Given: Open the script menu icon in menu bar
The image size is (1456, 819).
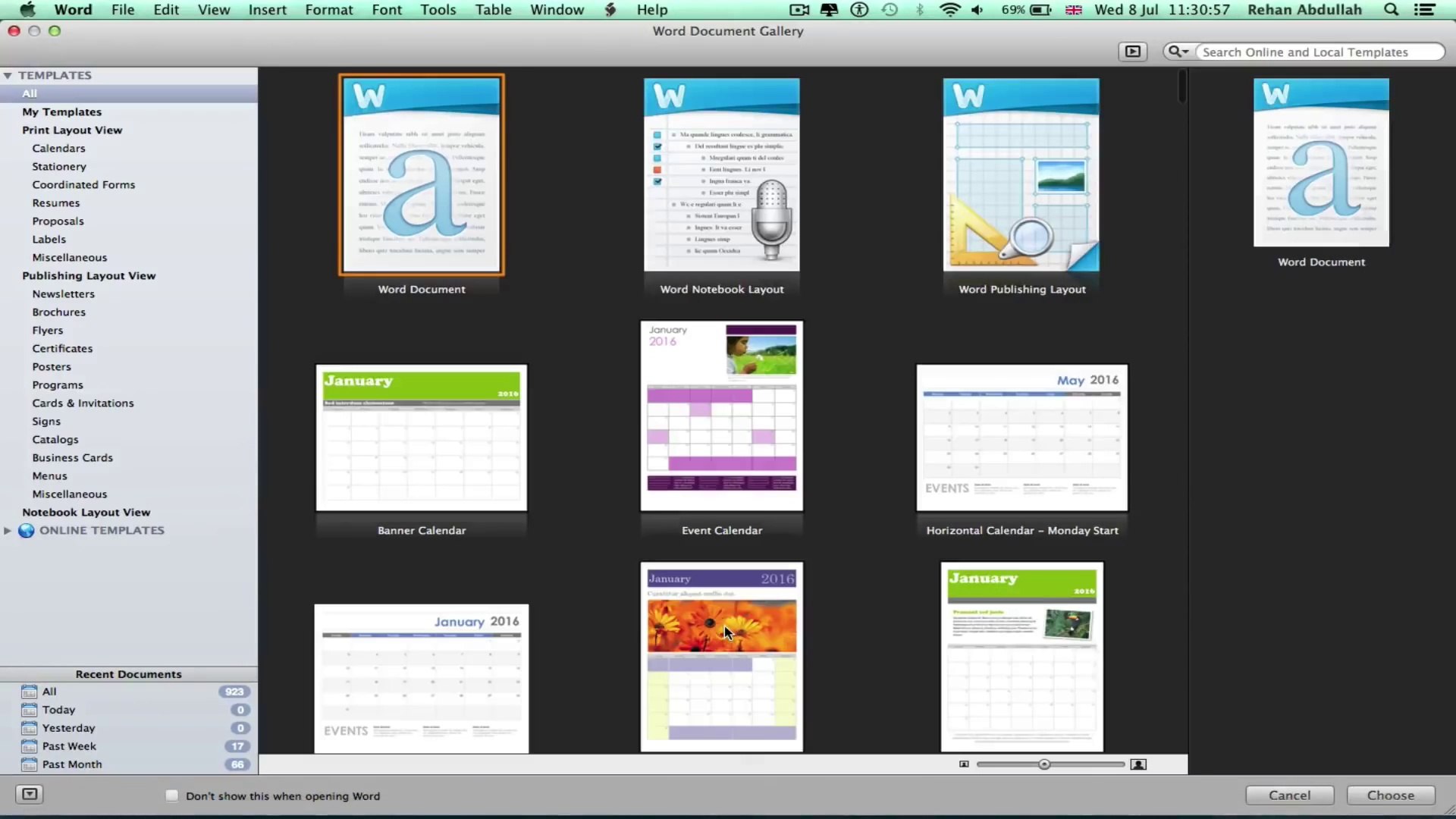Looking at the screenshot, I should pos(610,10).
